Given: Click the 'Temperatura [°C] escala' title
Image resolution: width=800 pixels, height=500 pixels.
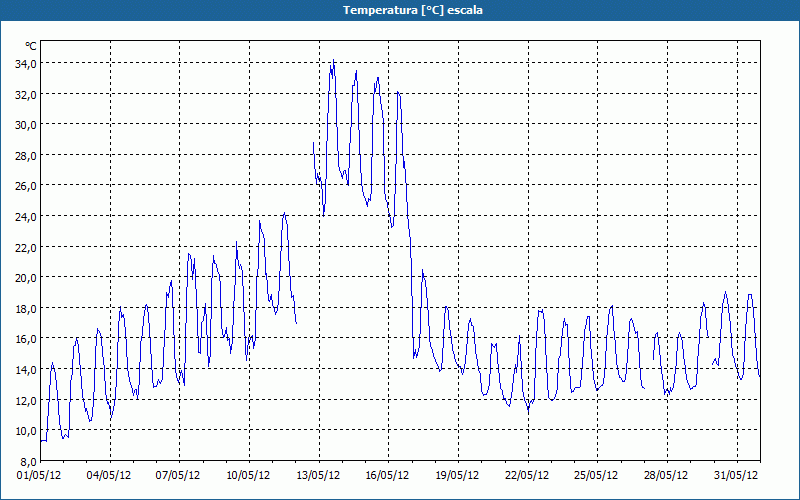Looking at the screenshot, I should 413,10.
